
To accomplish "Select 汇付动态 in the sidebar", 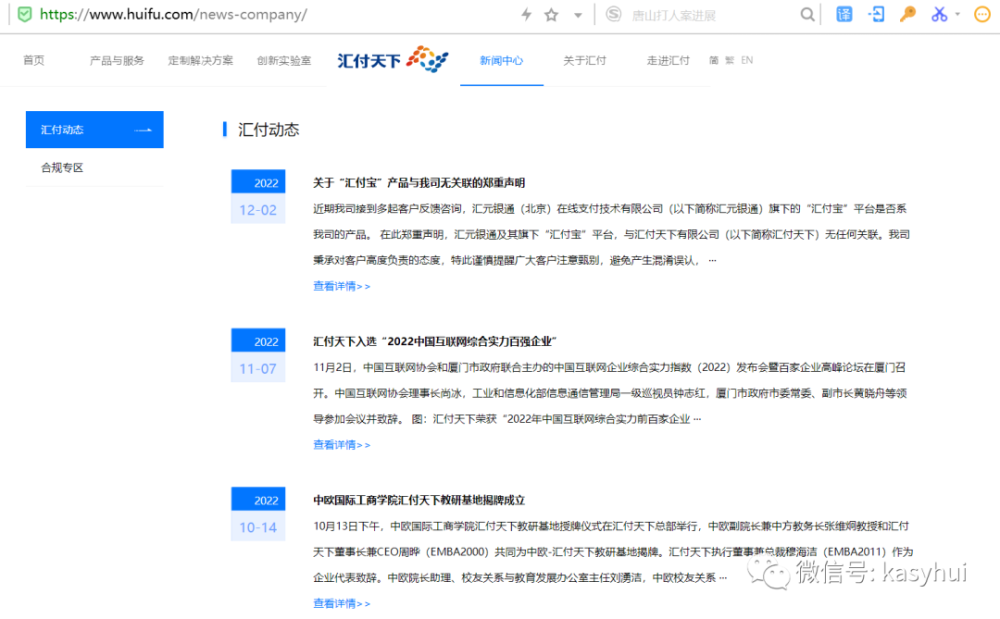I will (x=94, y=129).
